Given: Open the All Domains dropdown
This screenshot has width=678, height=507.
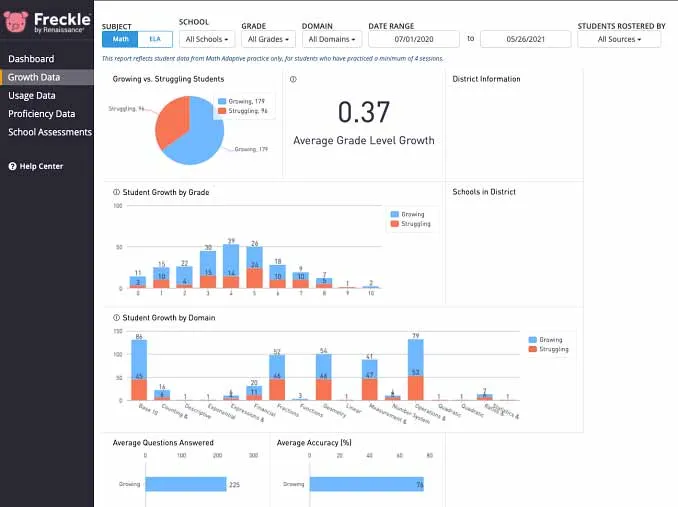Looking at the screenshot, I should [x=331, y=39].
